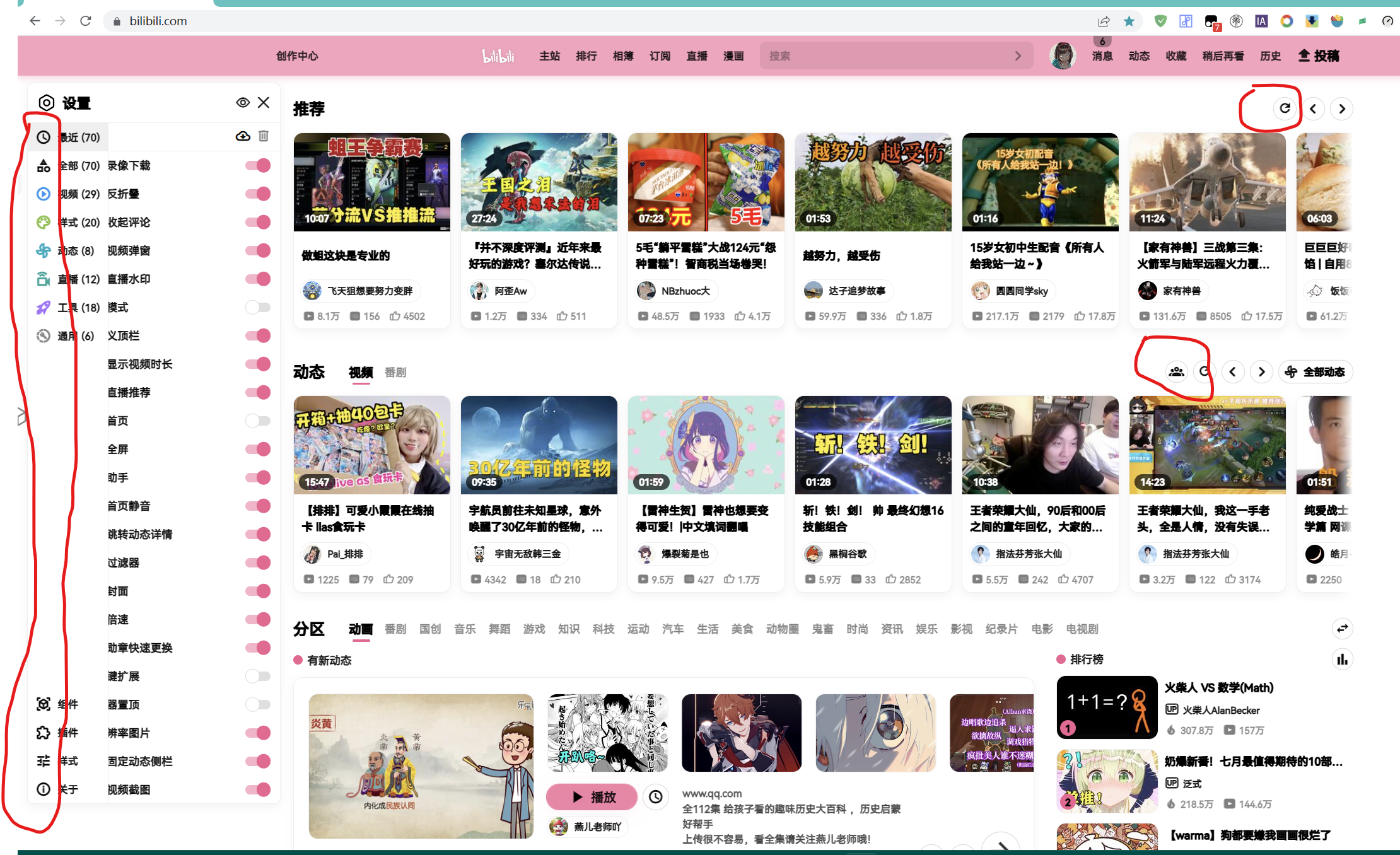Refresh the 推荐 recommendations feed
This screenshot has height=855, width=1400.
pos(1286,108)
